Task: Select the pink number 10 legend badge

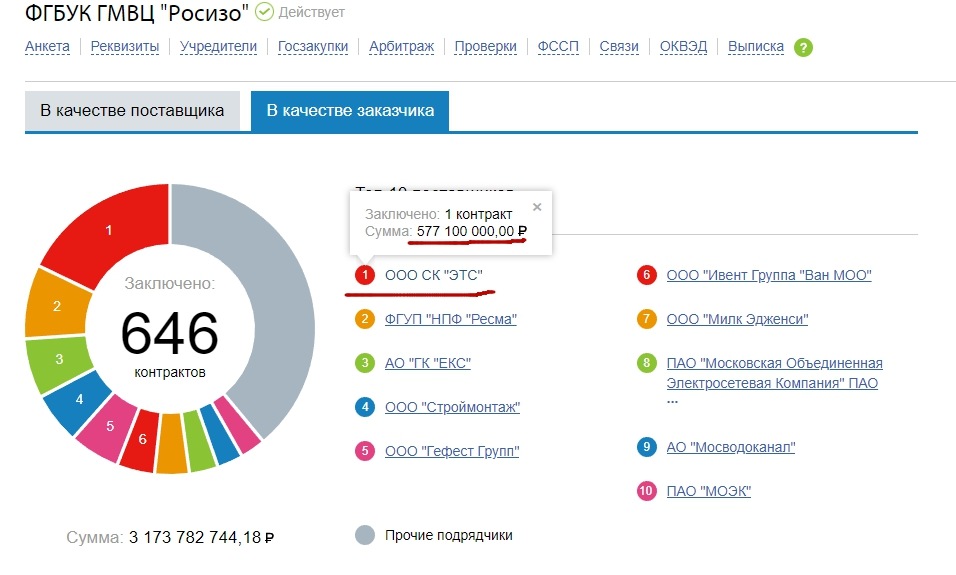Action: 646,491
